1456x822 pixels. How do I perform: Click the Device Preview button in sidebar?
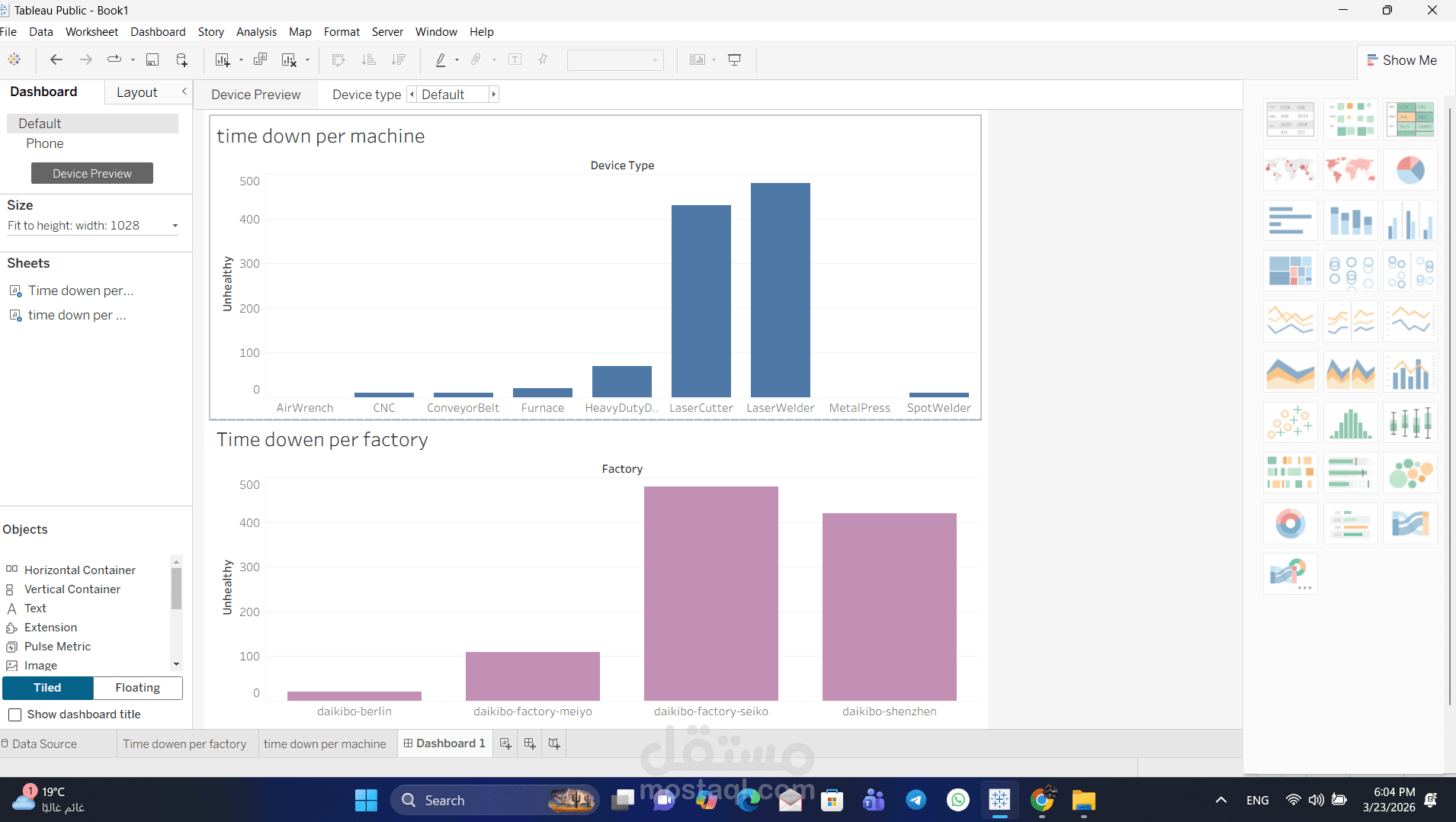click(x=92, y=173)
